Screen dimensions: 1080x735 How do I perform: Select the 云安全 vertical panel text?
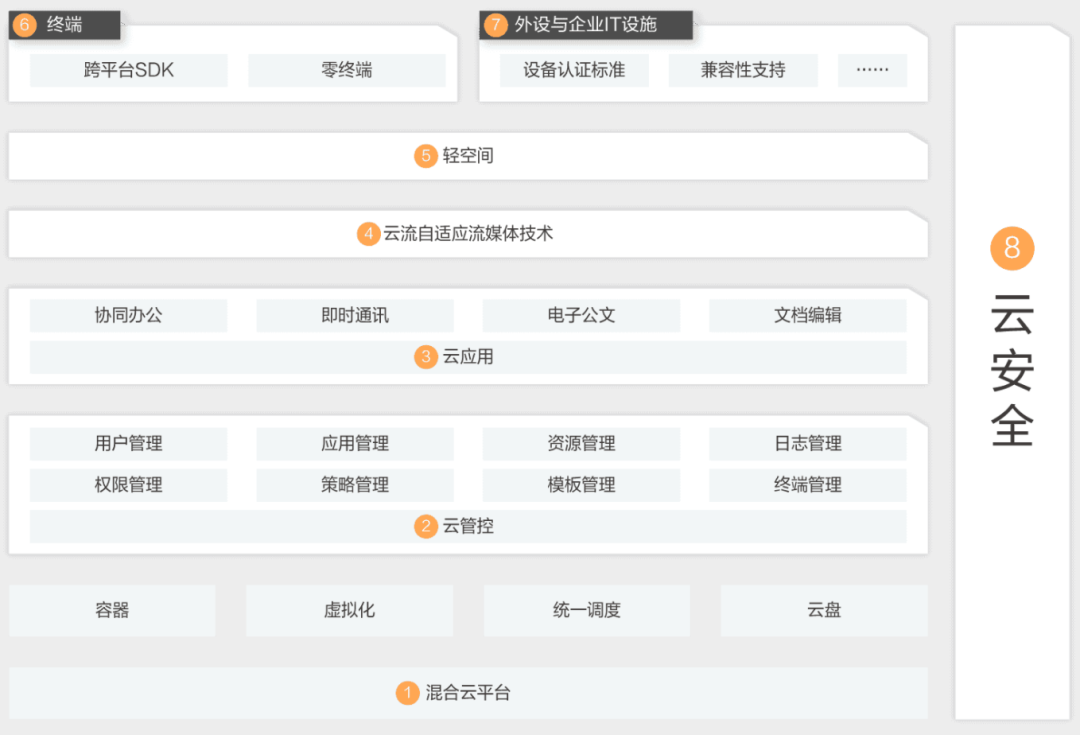pyautogui.click(x=1012, y=370)
